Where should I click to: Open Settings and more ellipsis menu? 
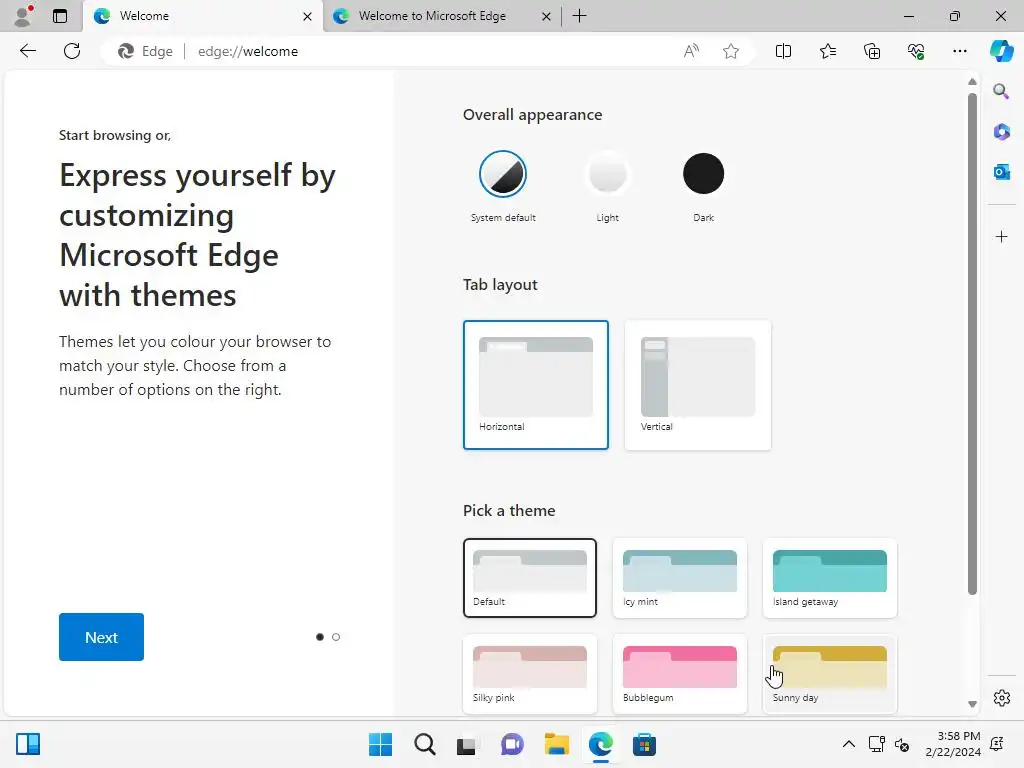[959, 51]
